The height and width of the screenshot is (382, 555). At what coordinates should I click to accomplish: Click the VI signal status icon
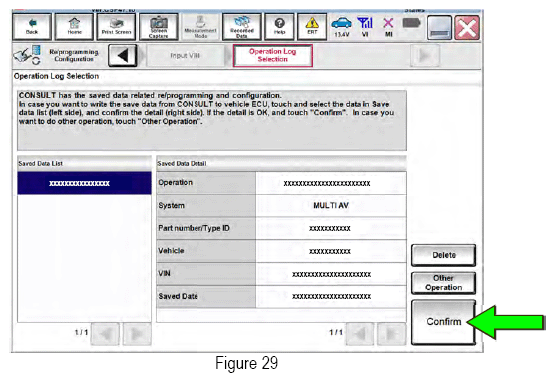pyautogui.click(x=365, y=27)
